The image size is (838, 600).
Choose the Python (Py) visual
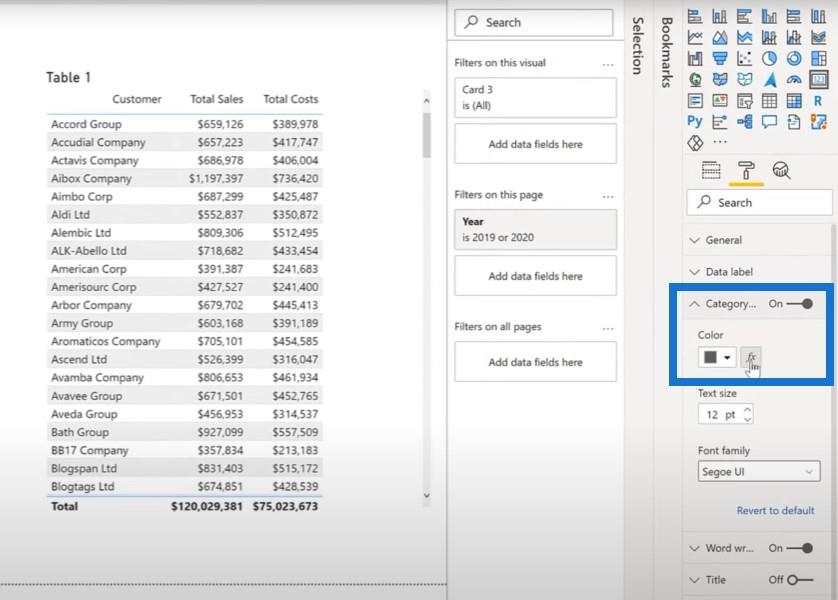695,122
